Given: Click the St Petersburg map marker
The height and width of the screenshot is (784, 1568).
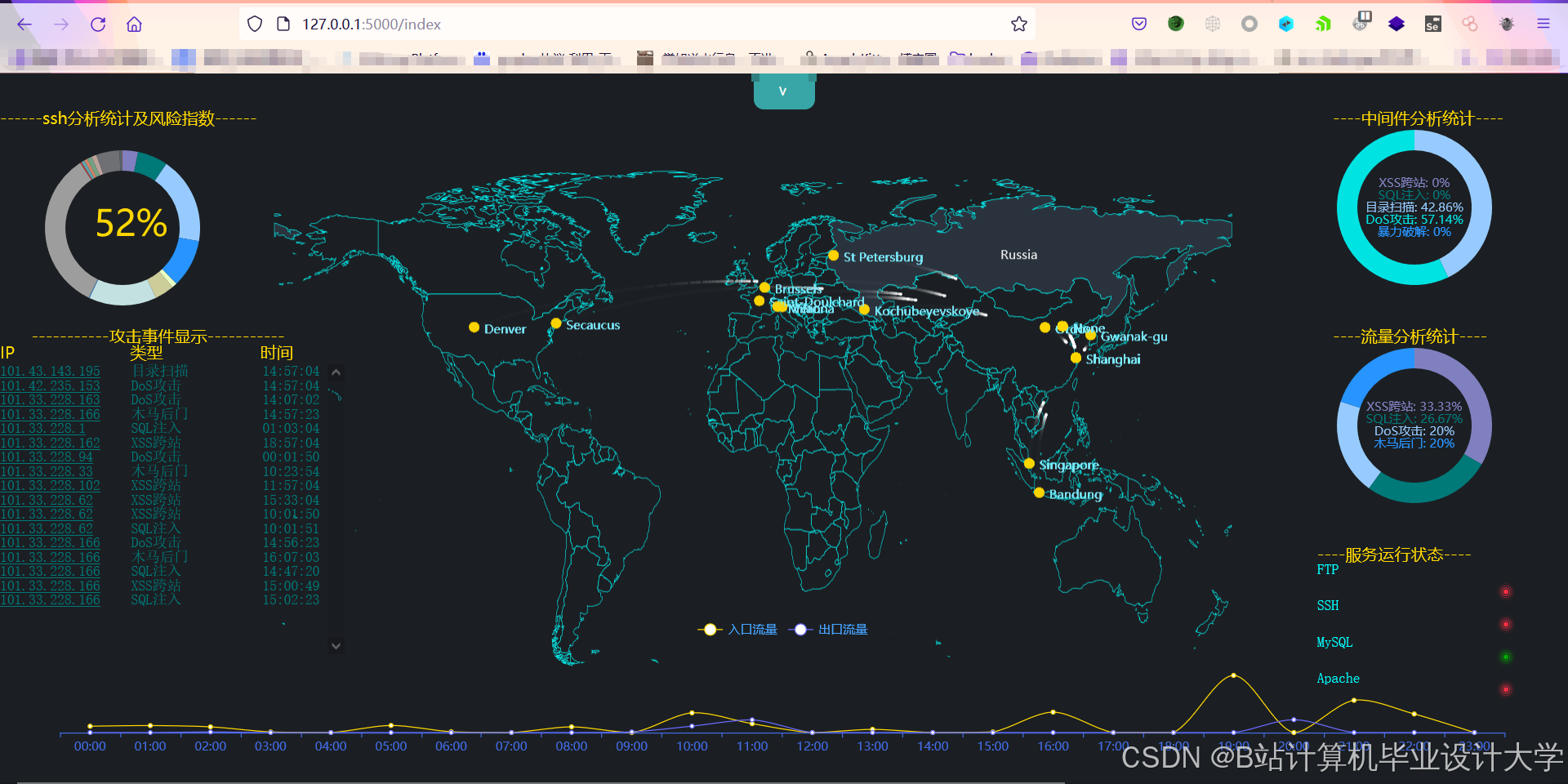Looking at the screenshot, I should point(833,256).
